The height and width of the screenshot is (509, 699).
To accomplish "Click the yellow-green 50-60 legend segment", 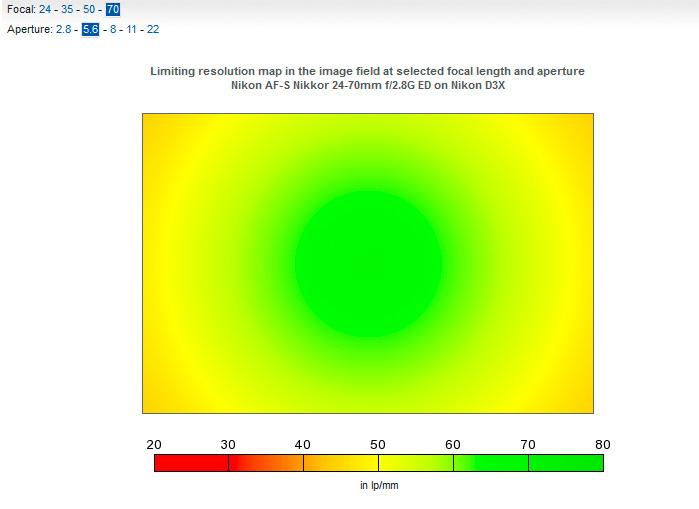I will click(416, 463).
